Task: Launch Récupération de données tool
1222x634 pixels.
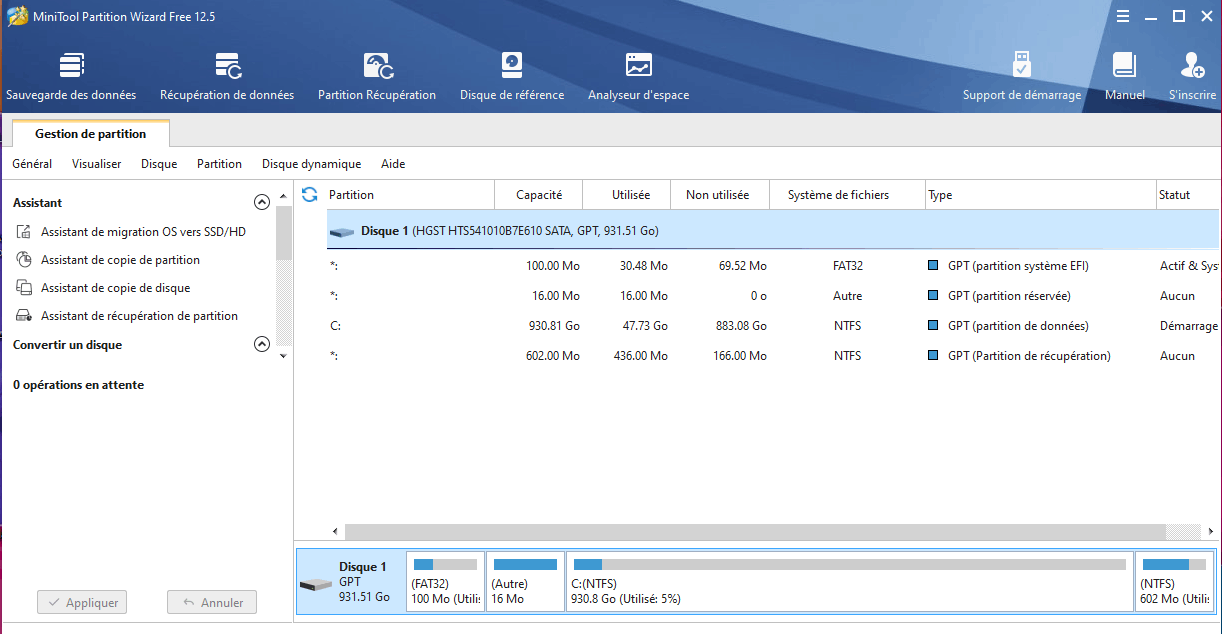Action: 227,76
